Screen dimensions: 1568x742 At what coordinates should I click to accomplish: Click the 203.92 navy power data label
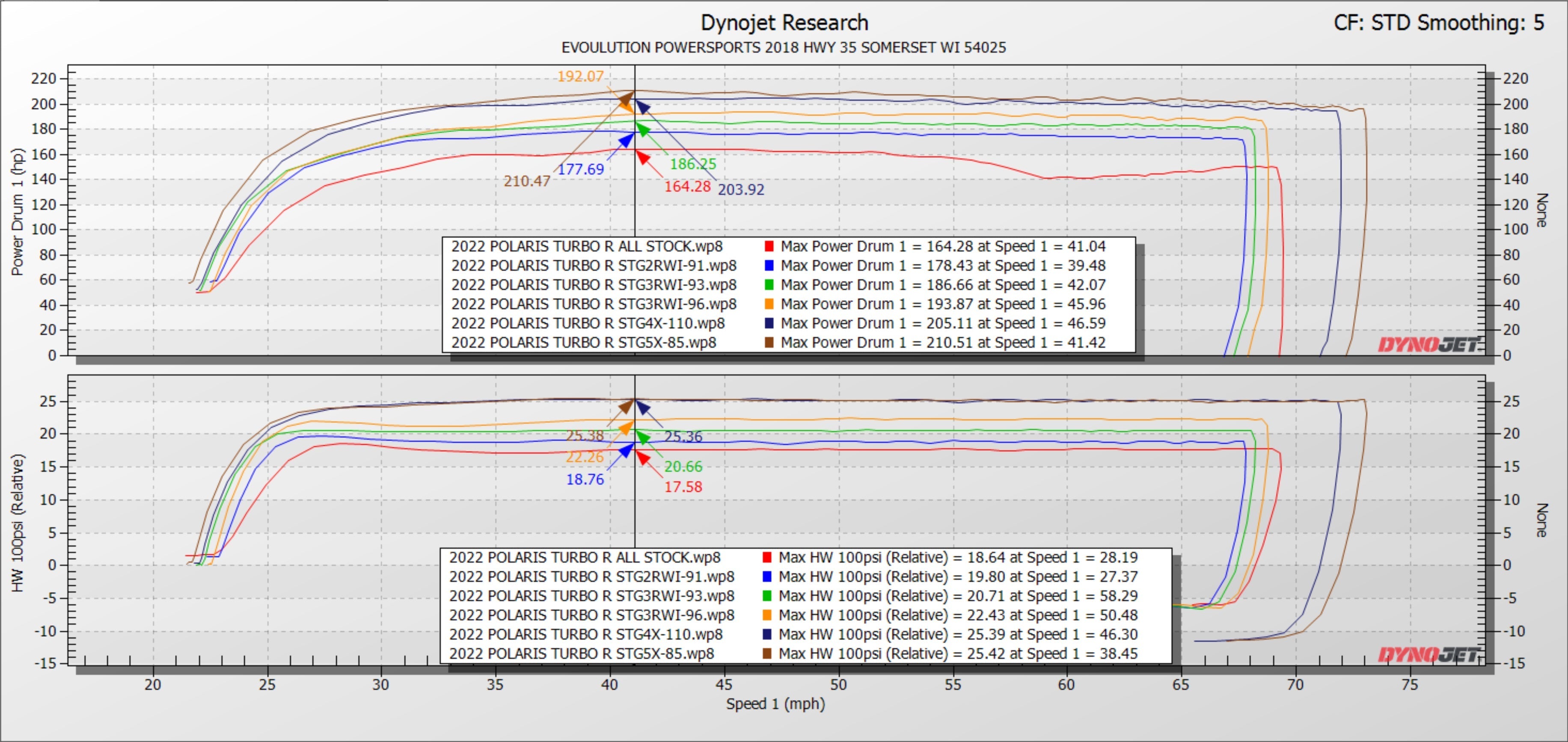coord(741,190)
